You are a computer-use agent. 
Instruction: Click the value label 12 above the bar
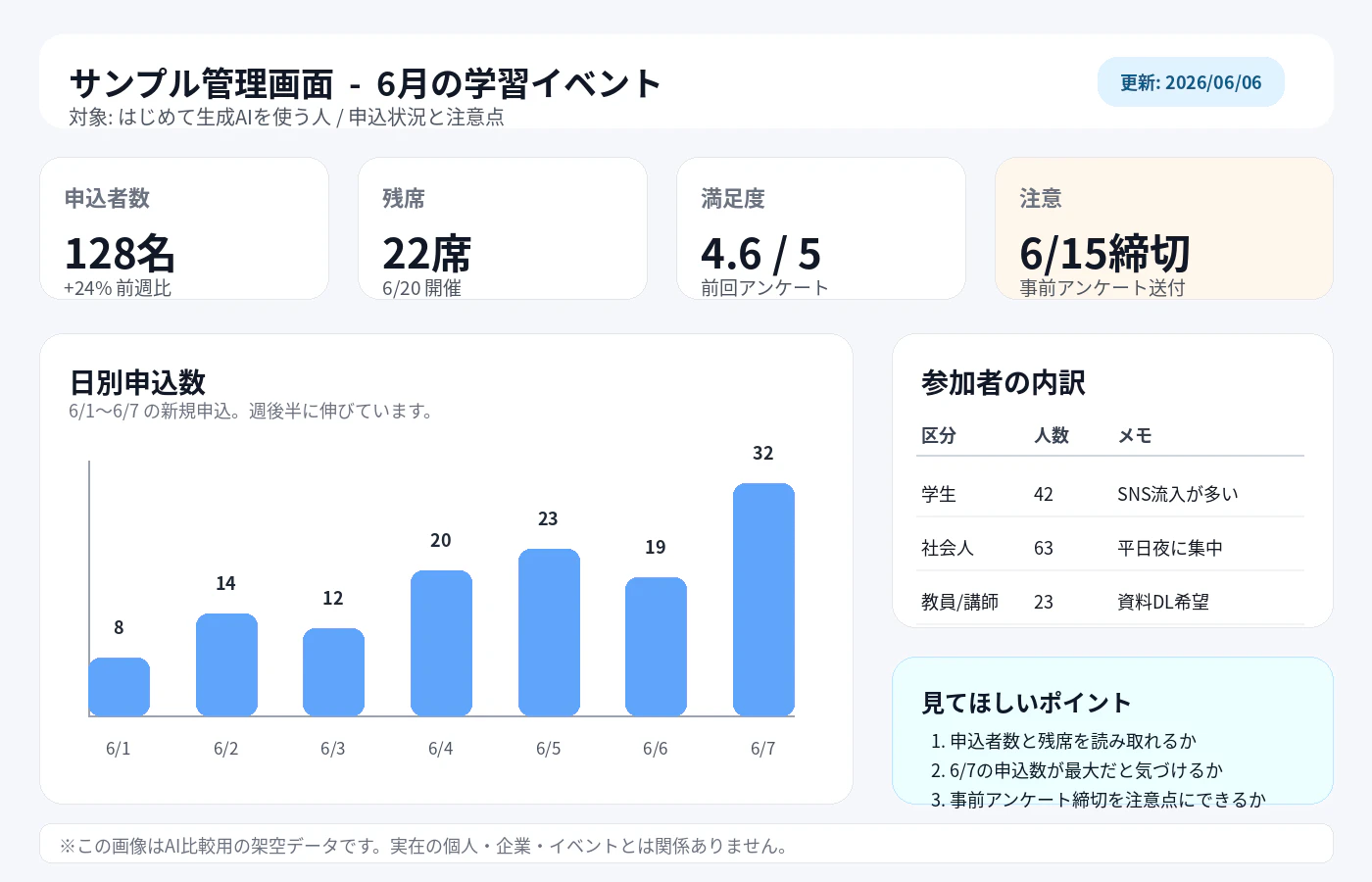point(333,598)
